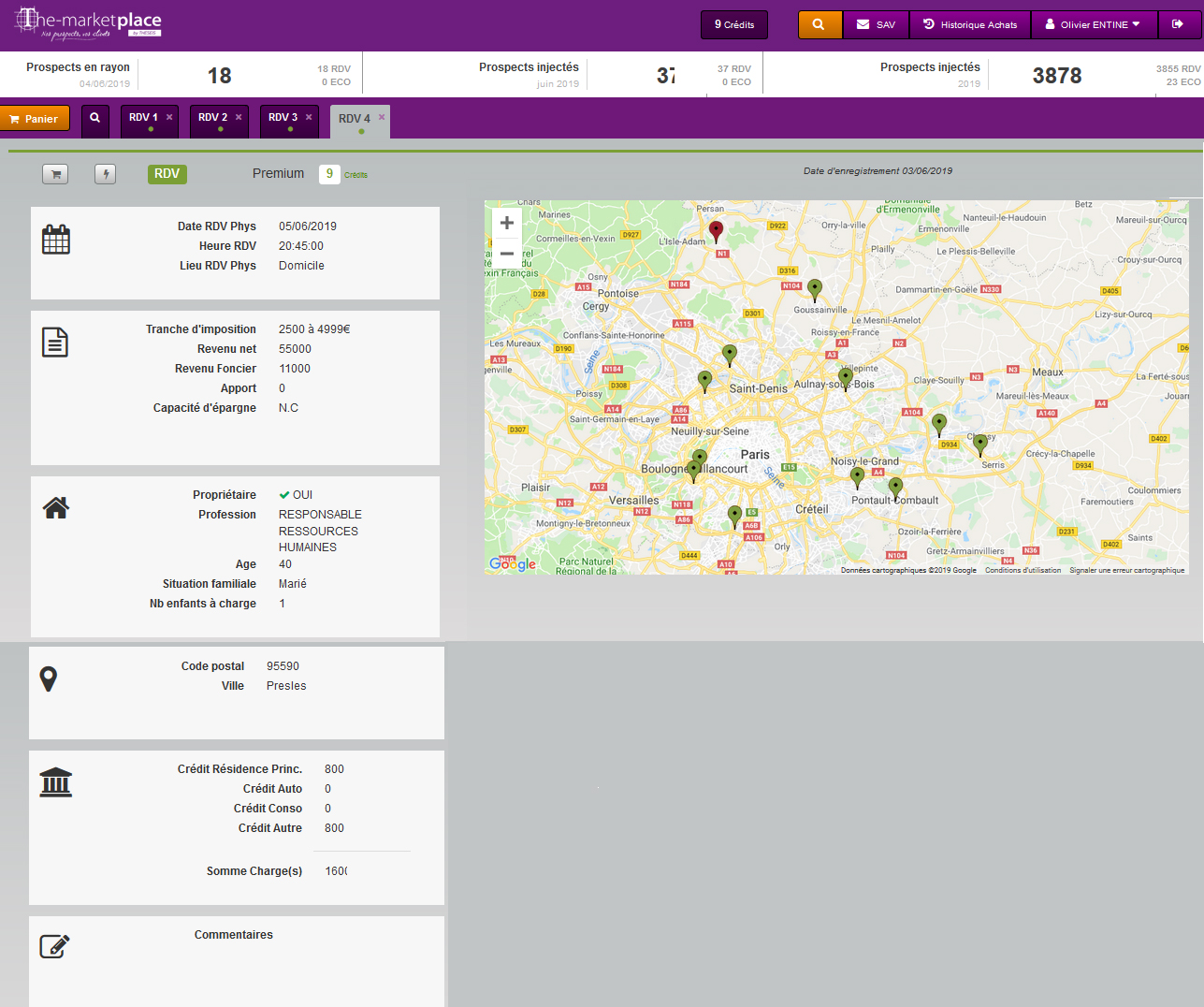Image resolution: width=1204 pixels, height=1007 pixels.
Task: Click the lightning bolt quick-buy icon
Action: pos(106,174)
